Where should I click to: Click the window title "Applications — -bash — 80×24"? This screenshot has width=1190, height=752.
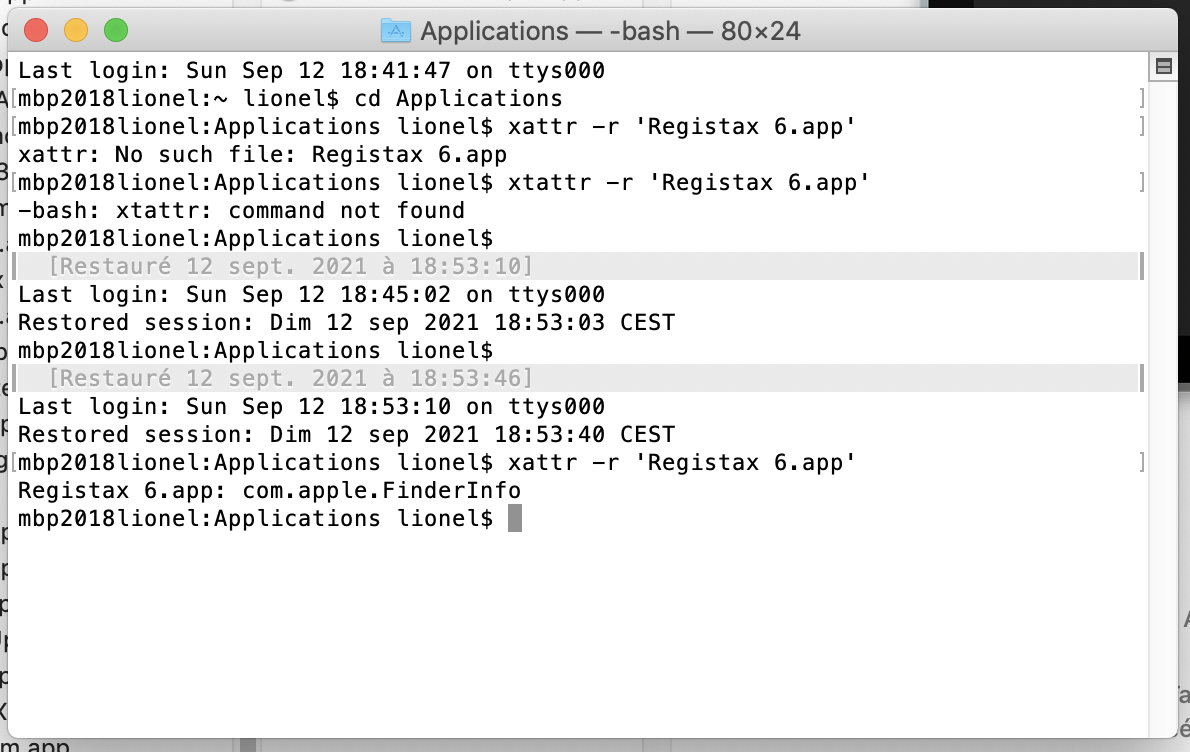point(610,31)
